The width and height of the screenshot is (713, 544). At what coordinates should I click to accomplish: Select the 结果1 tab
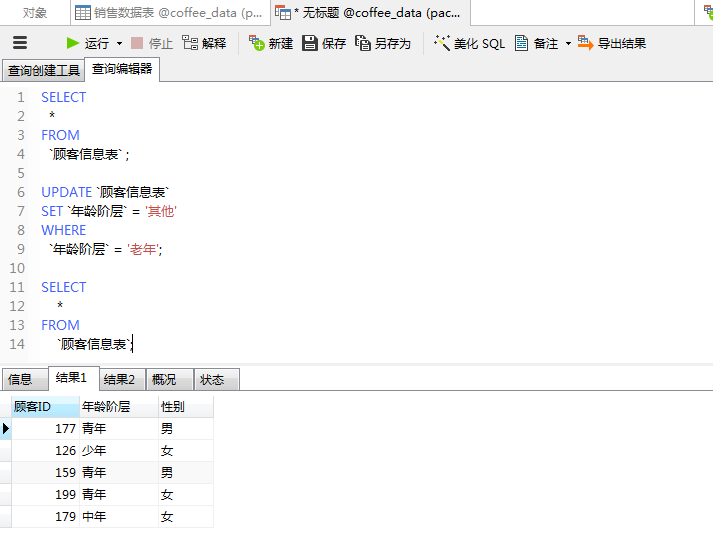coord(74,378)
